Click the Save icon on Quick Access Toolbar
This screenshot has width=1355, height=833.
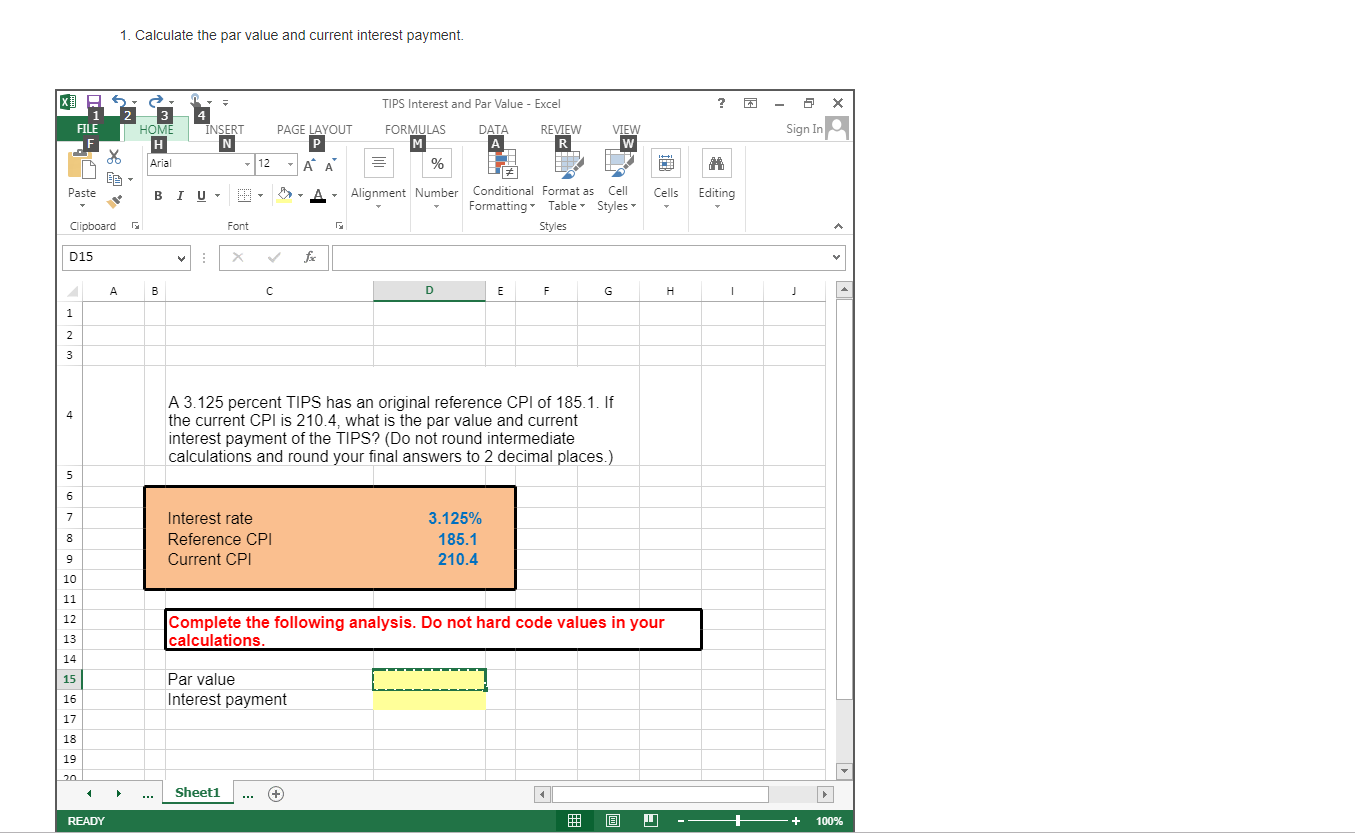tap(93, 103)
